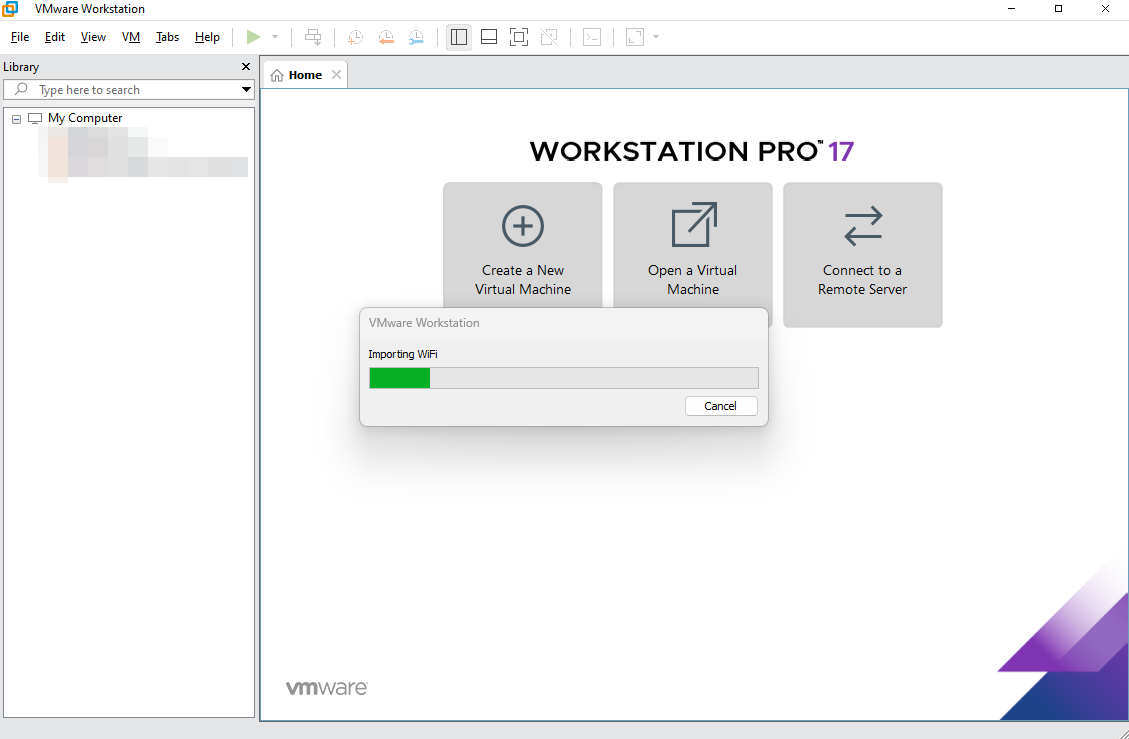
Task: Enter full screen mode icon
Action: click(518, 37)
